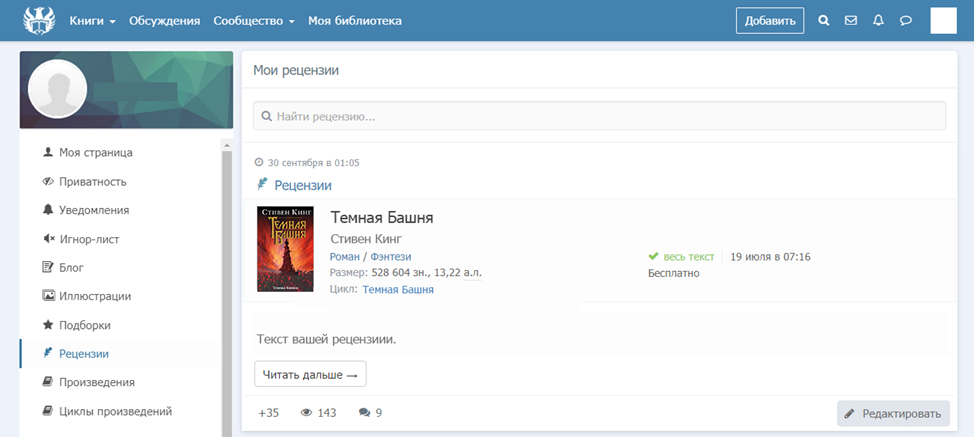The image size is (974, 437).
Task: Click the feather icon beside Рецензии heading
Action: click(262, 185)
